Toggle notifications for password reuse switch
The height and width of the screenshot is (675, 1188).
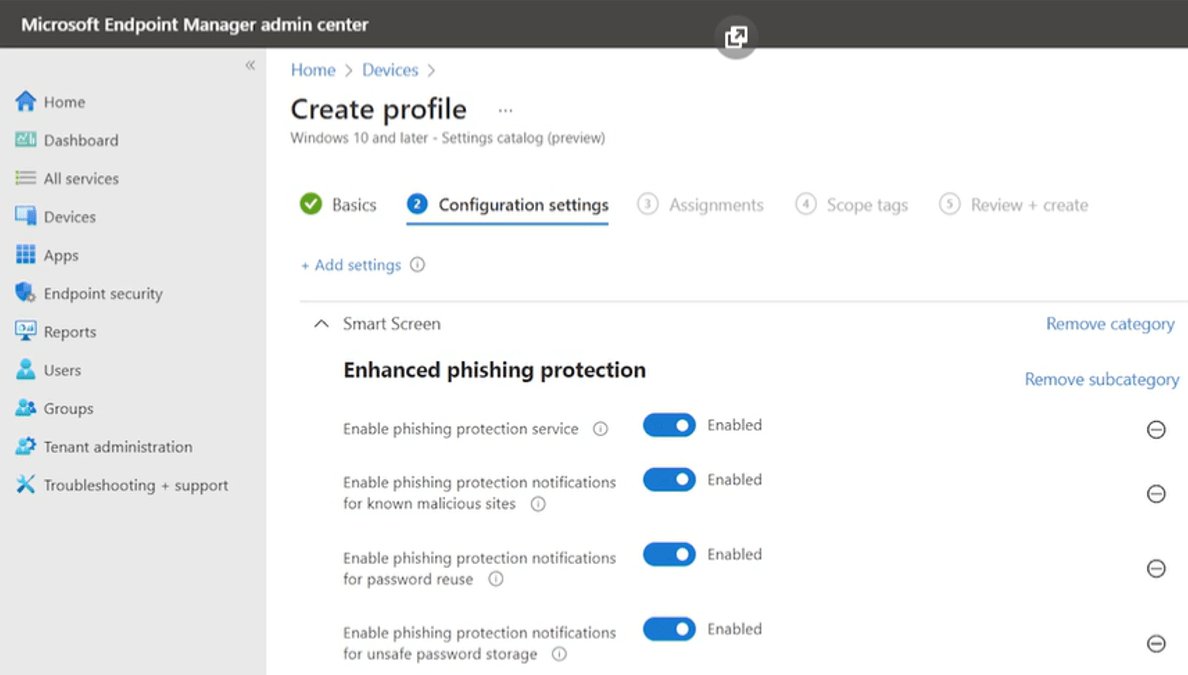(x=669, y=555)
